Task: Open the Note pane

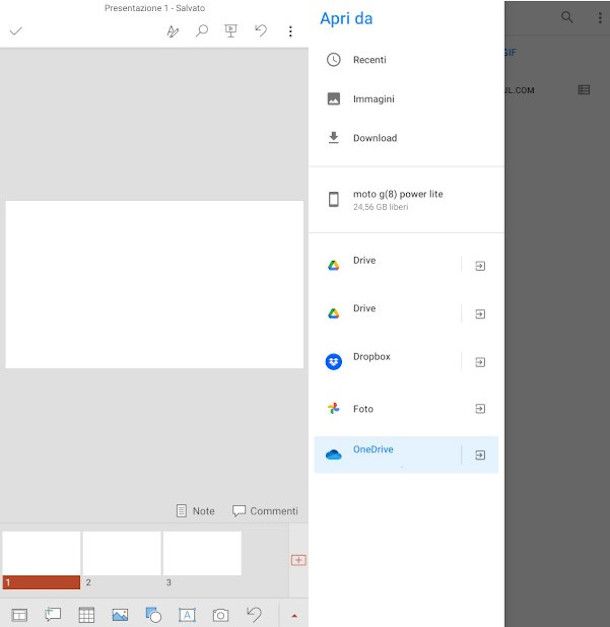Action: coord(196,511)
